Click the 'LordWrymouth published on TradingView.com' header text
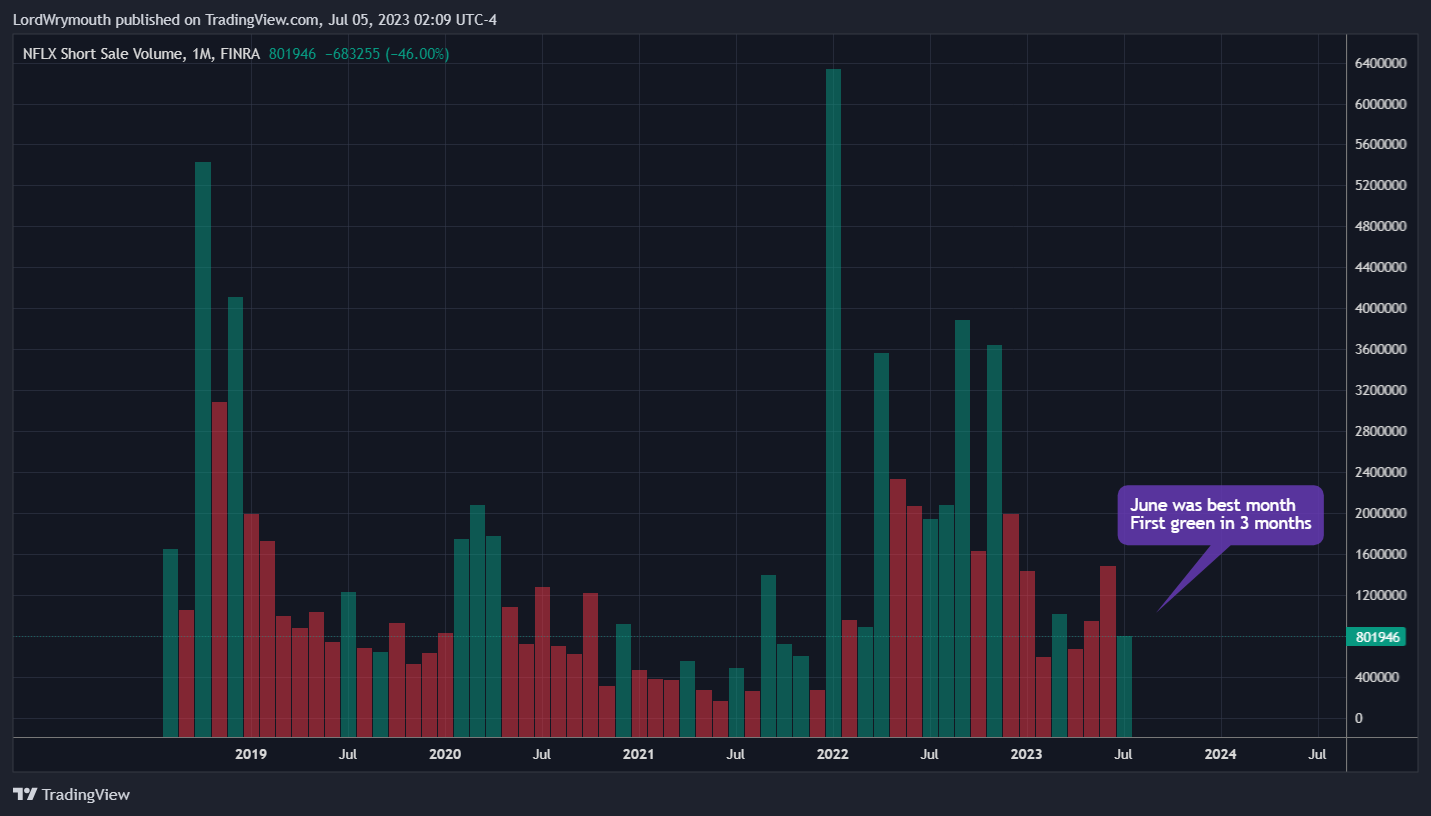Viewport: 1431px width, 816px height. (x=164, y=19)
